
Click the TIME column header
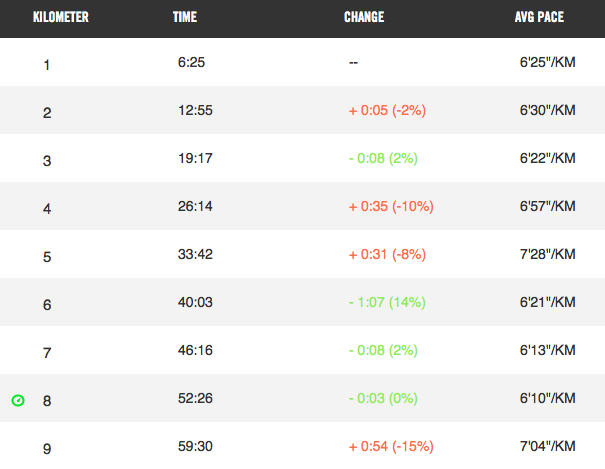(185, 18)
